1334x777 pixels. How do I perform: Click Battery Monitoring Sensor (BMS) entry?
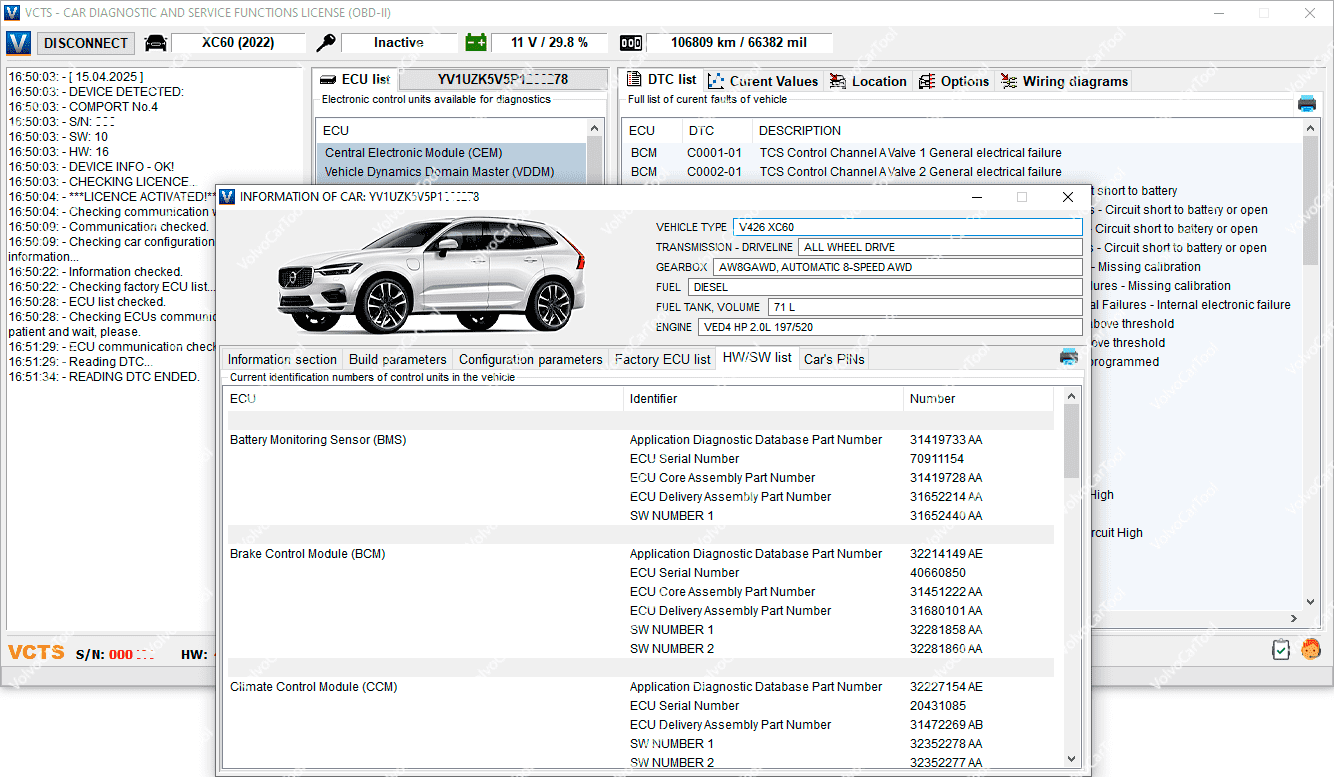click(x=318, y=440)
